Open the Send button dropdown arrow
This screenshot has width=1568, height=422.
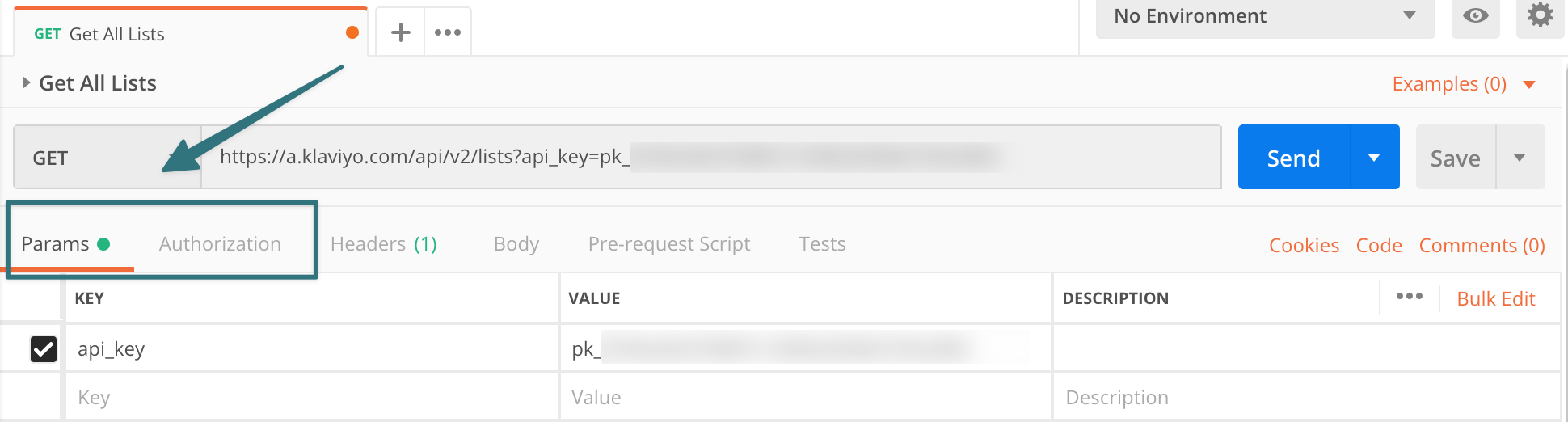click(x=1375, y=157)
